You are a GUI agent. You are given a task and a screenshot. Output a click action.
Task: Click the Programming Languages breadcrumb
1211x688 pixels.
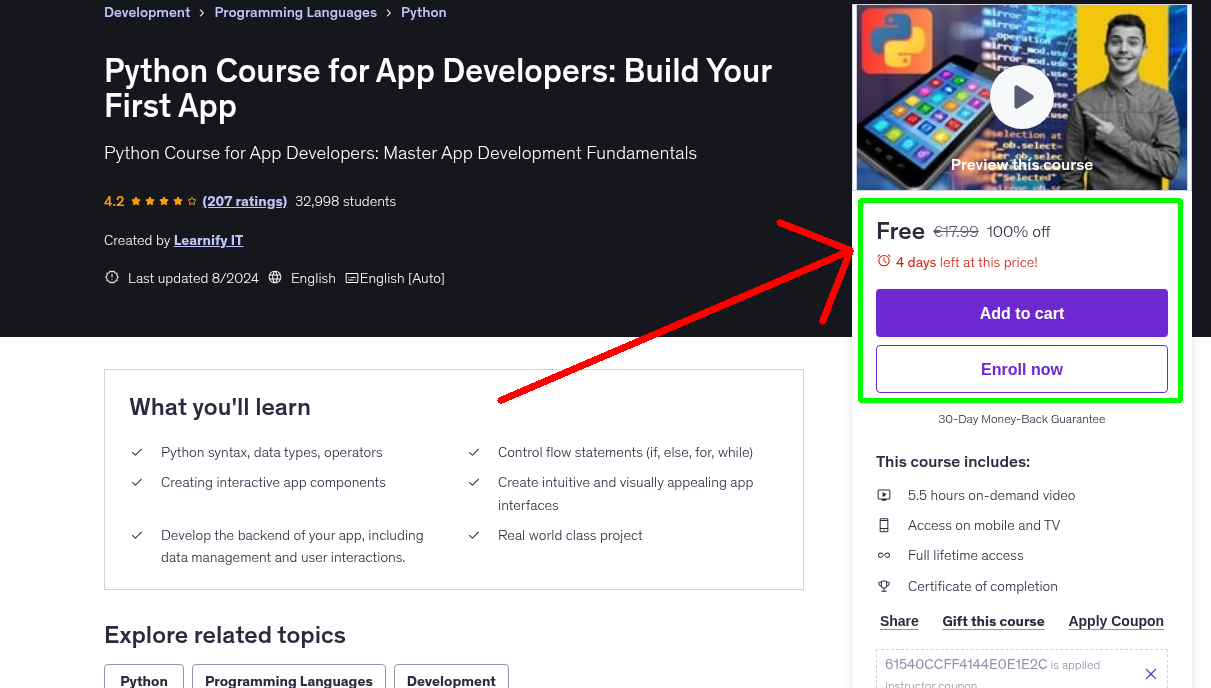point(295,12)
